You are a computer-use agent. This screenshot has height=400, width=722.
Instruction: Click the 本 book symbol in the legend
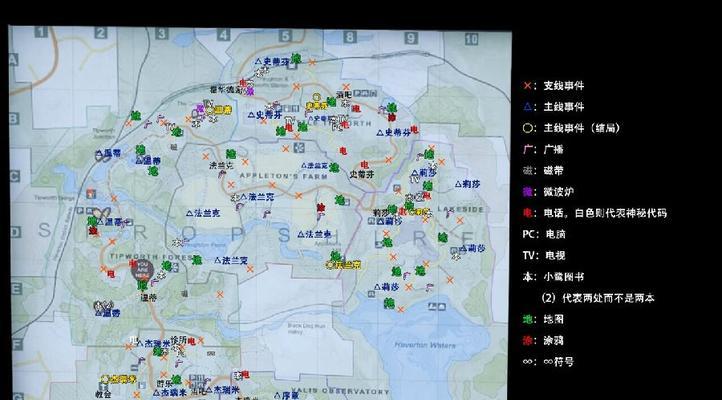click(527, 277)
